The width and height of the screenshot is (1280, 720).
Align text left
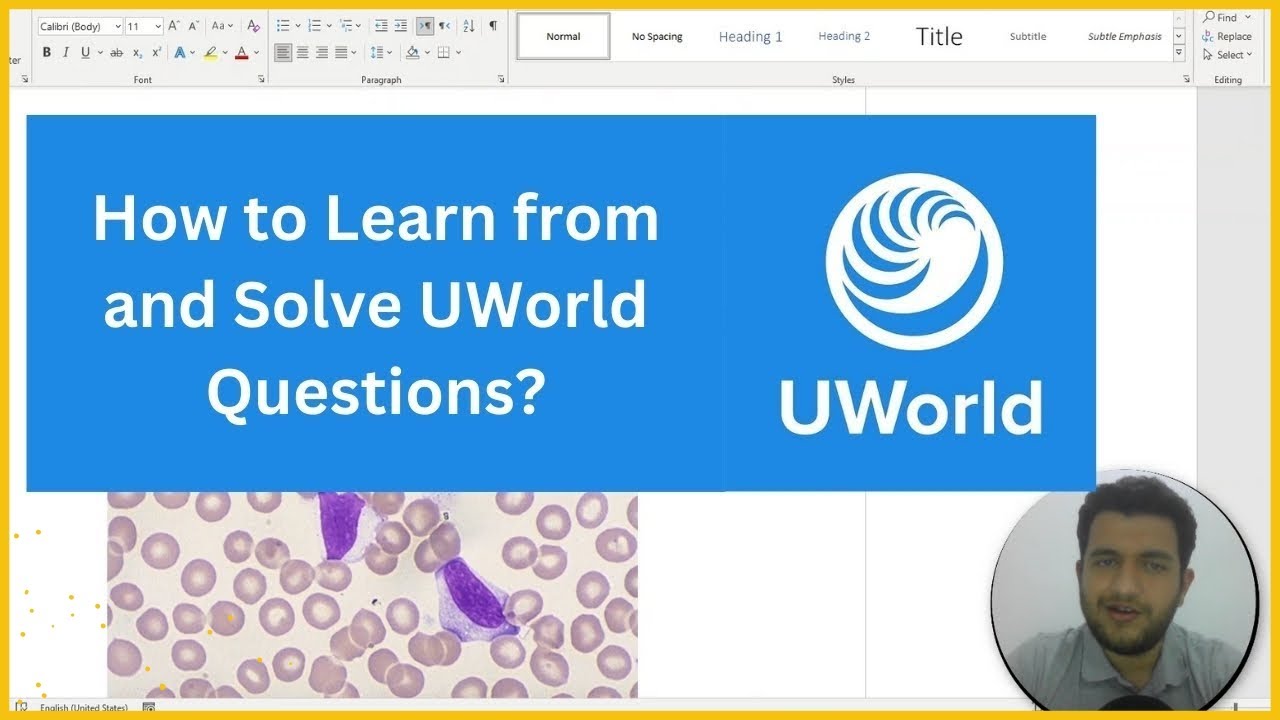(283, 52)
